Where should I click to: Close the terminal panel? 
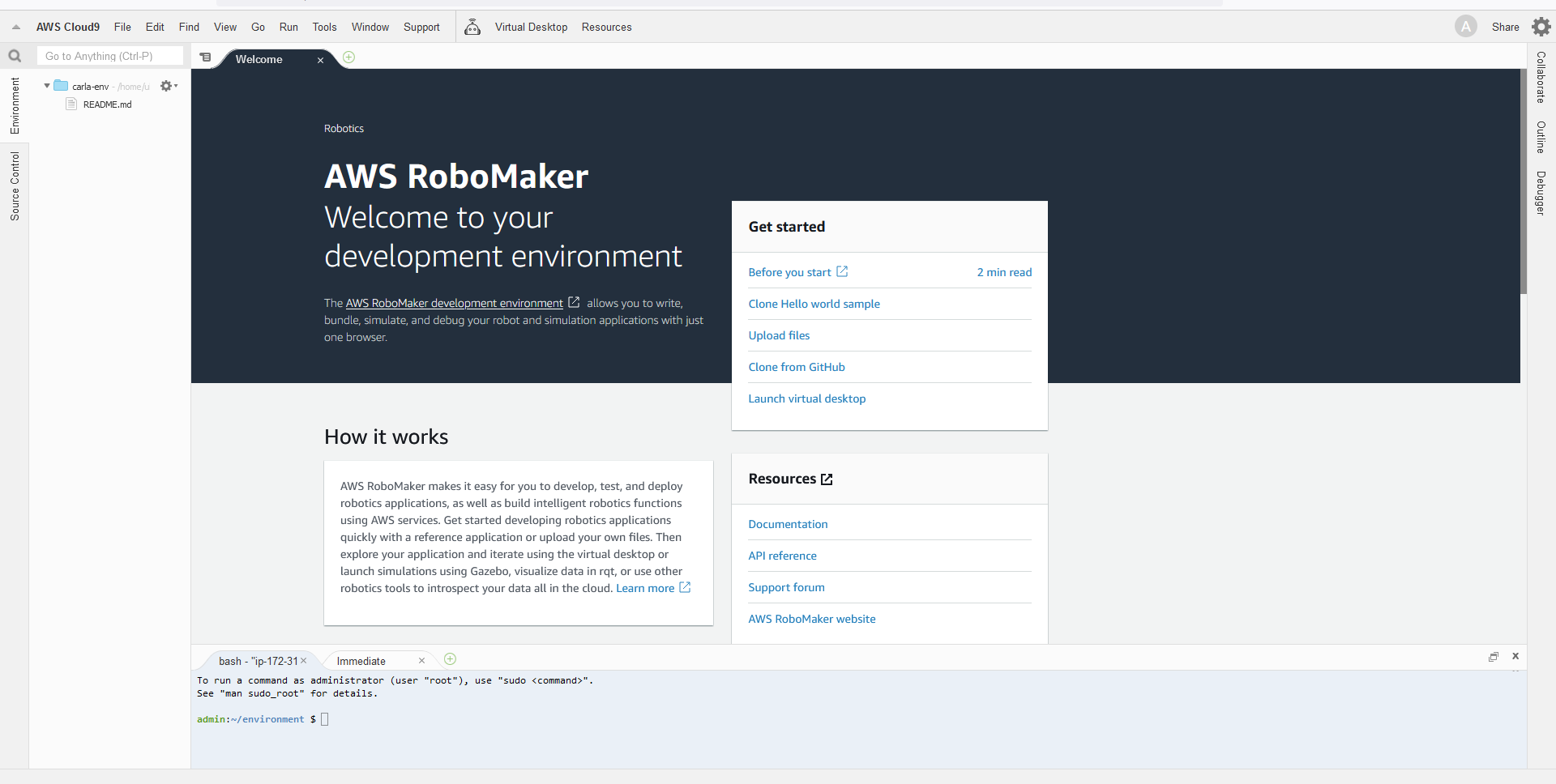tap(1515, 656)
